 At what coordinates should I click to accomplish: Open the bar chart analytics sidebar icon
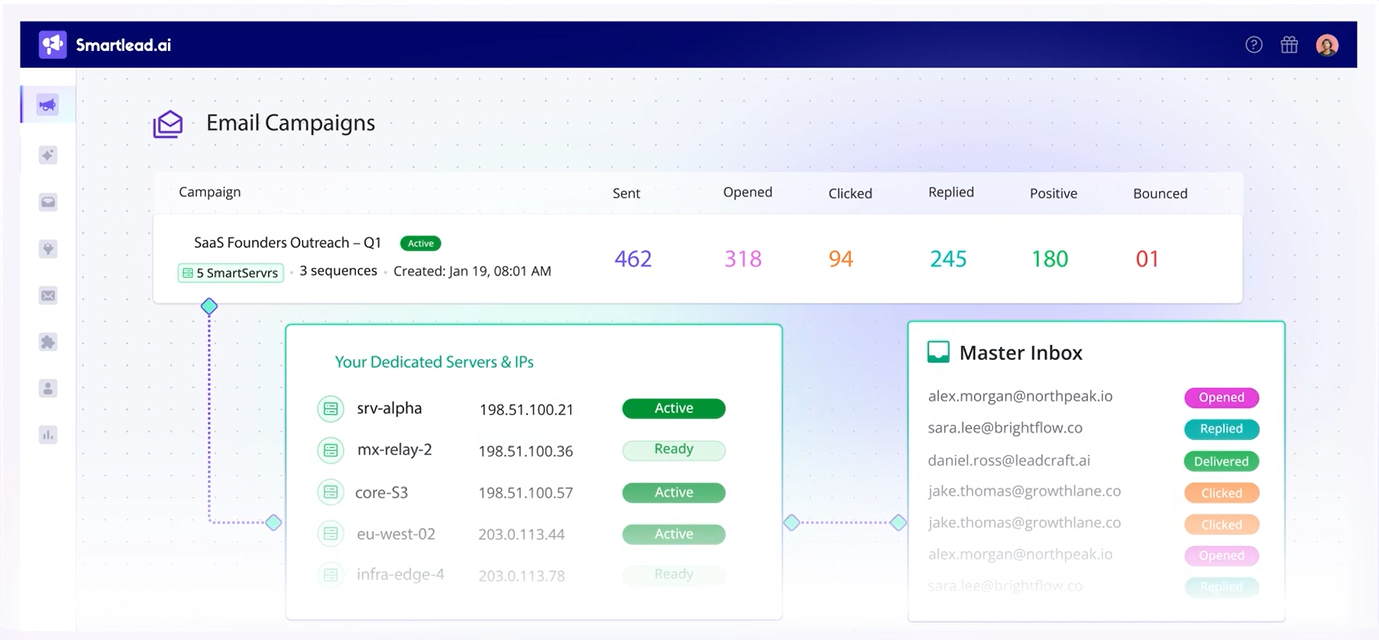(47, 435)
